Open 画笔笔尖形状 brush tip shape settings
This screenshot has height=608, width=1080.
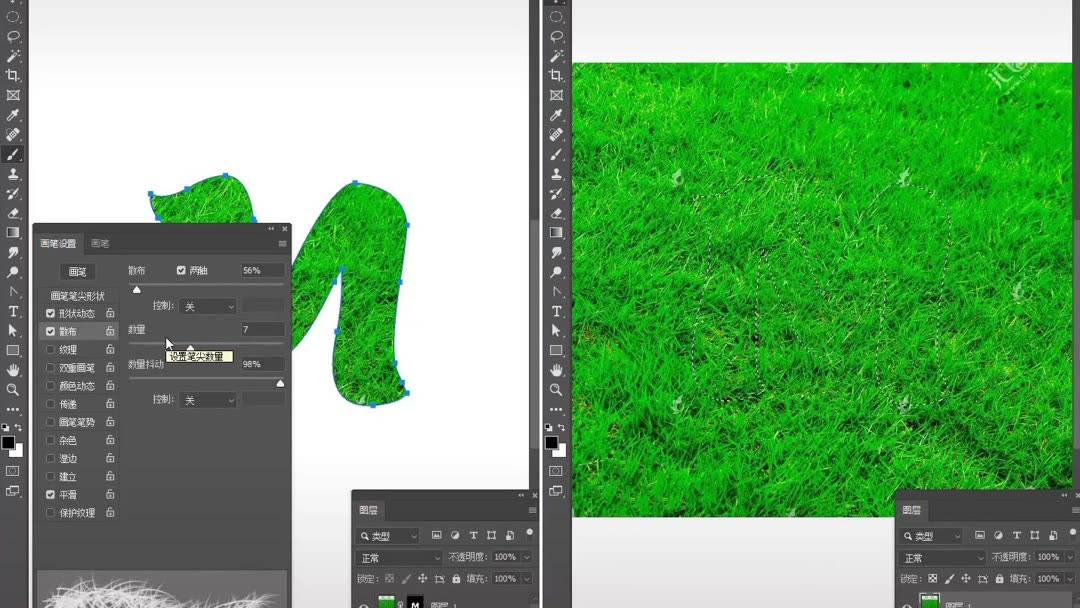click(77, 295)
